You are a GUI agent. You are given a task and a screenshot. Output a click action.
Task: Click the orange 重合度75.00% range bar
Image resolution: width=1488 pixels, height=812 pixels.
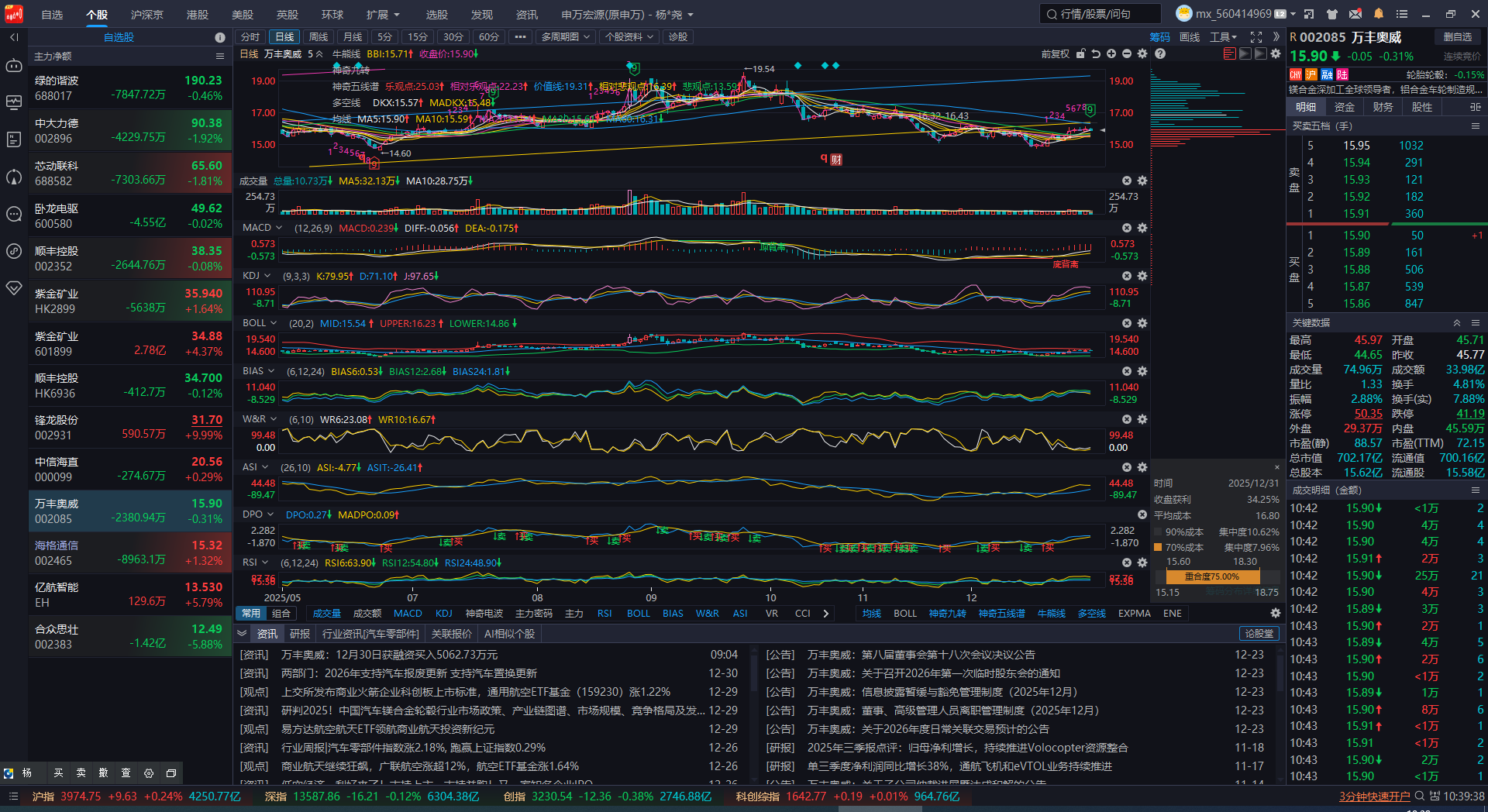pyautogui.click(x=1212, y=576)
